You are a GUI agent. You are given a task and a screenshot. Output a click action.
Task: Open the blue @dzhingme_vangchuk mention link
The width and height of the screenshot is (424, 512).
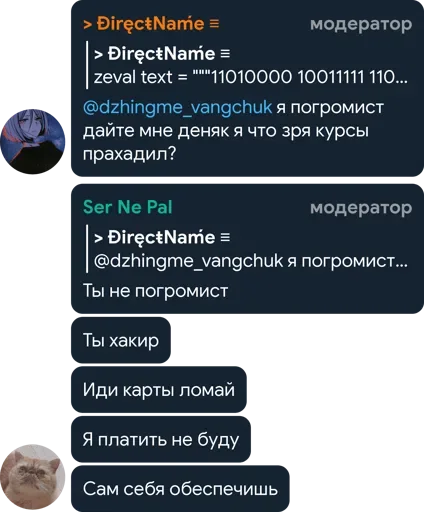coord(177,108)
